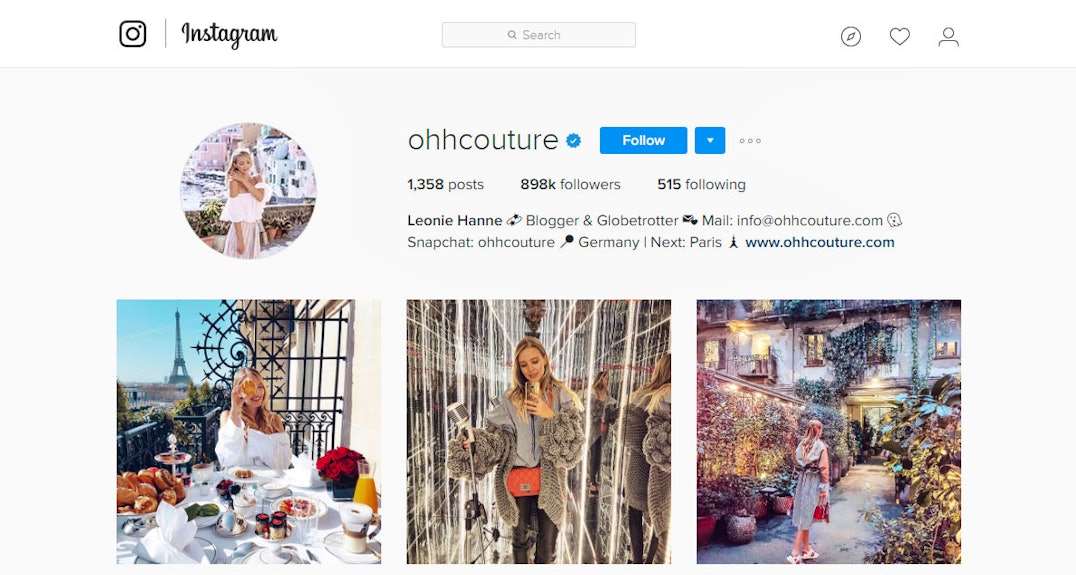The image size is (1076, 575).
Task: Open the mirror room selfie post
Action: click(x=539, y=432)
